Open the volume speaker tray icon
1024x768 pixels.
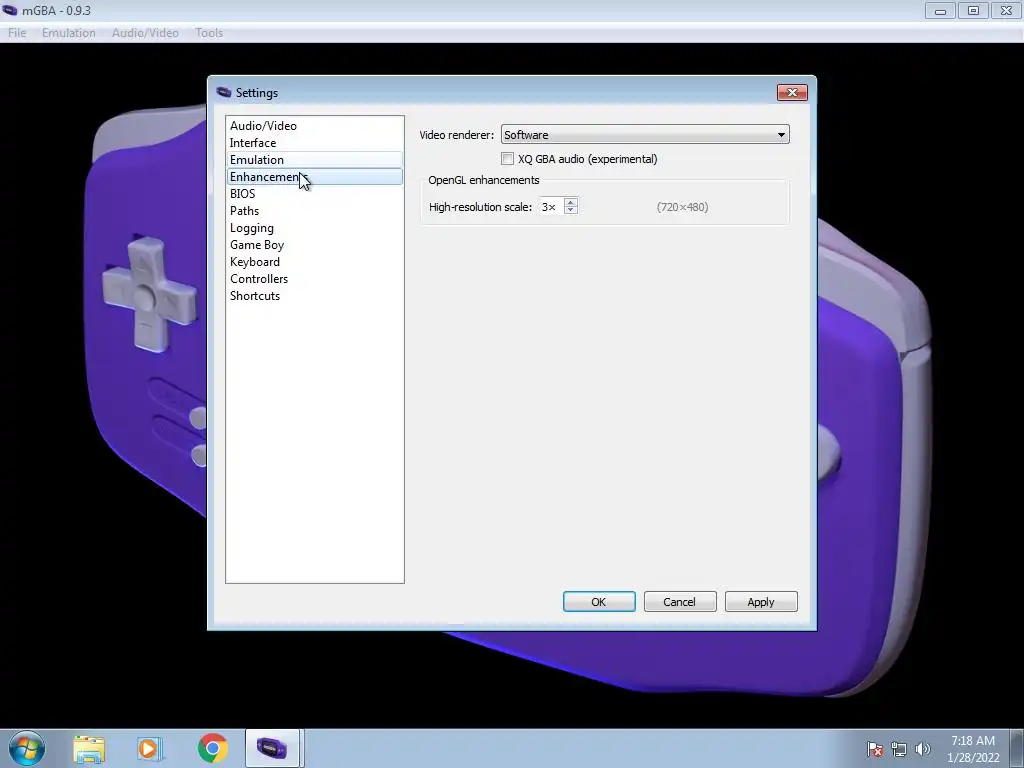[922, 749]
